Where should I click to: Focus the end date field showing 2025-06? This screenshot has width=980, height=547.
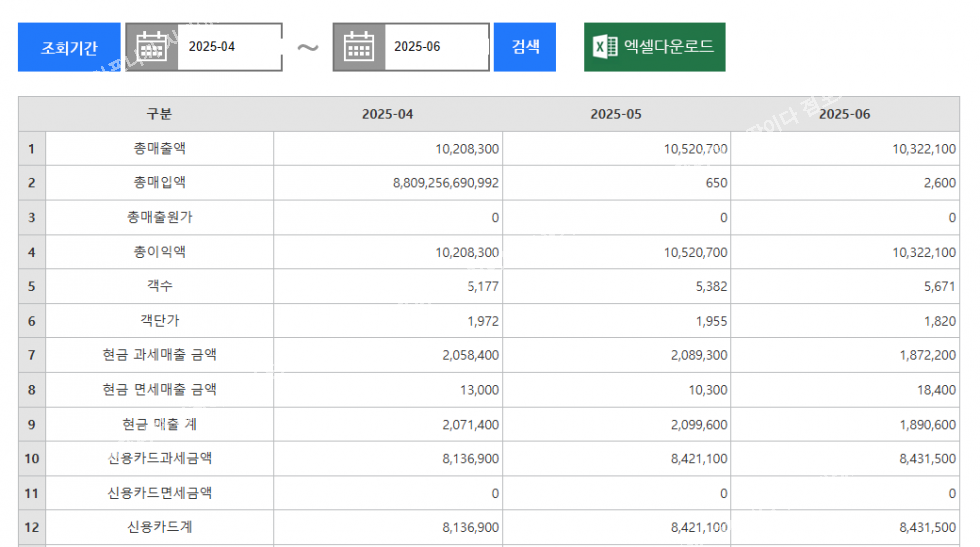coord(436,47)
